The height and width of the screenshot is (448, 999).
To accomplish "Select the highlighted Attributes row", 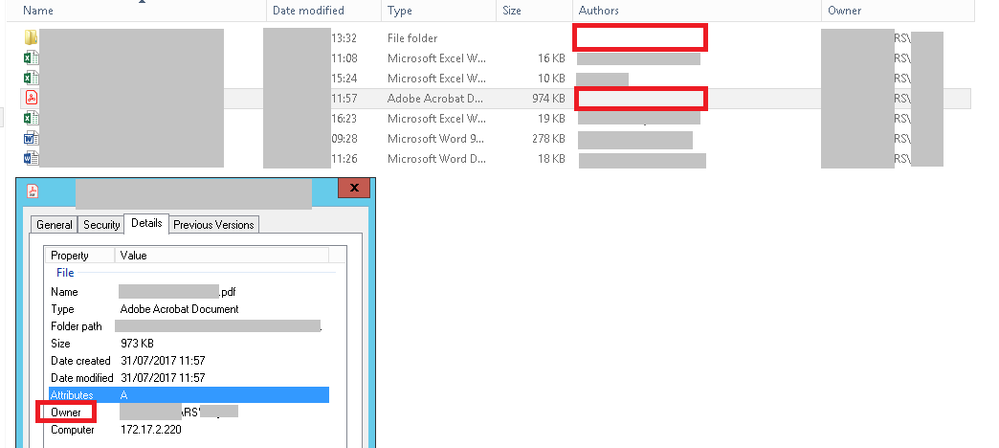I will tap(189, 395).
